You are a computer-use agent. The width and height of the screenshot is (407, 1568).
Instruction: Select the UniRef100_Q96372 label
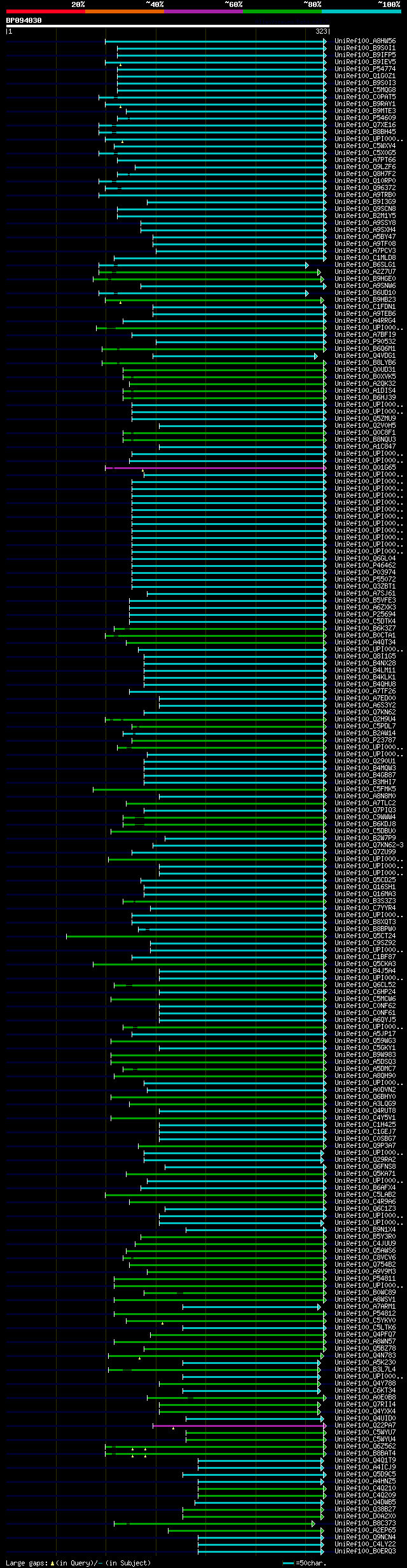[x=365, y=188]
